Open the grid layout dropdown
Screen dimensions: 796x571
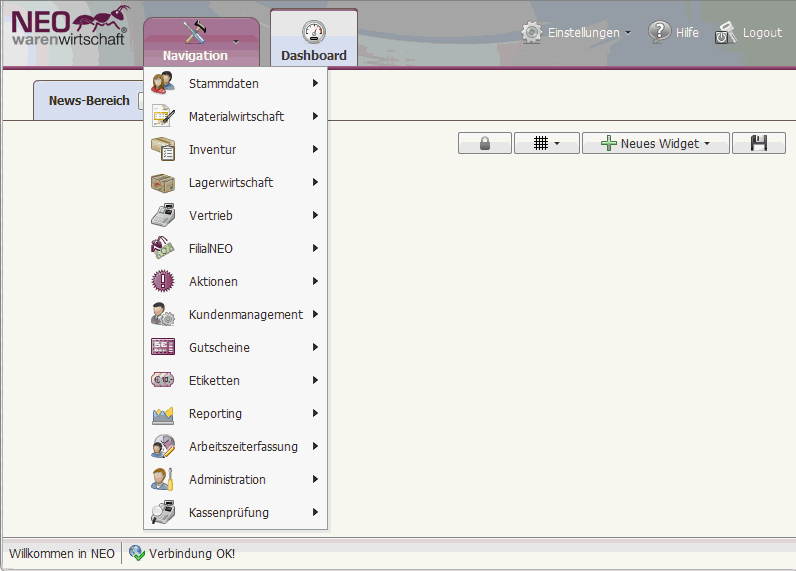tap(547, 143)
